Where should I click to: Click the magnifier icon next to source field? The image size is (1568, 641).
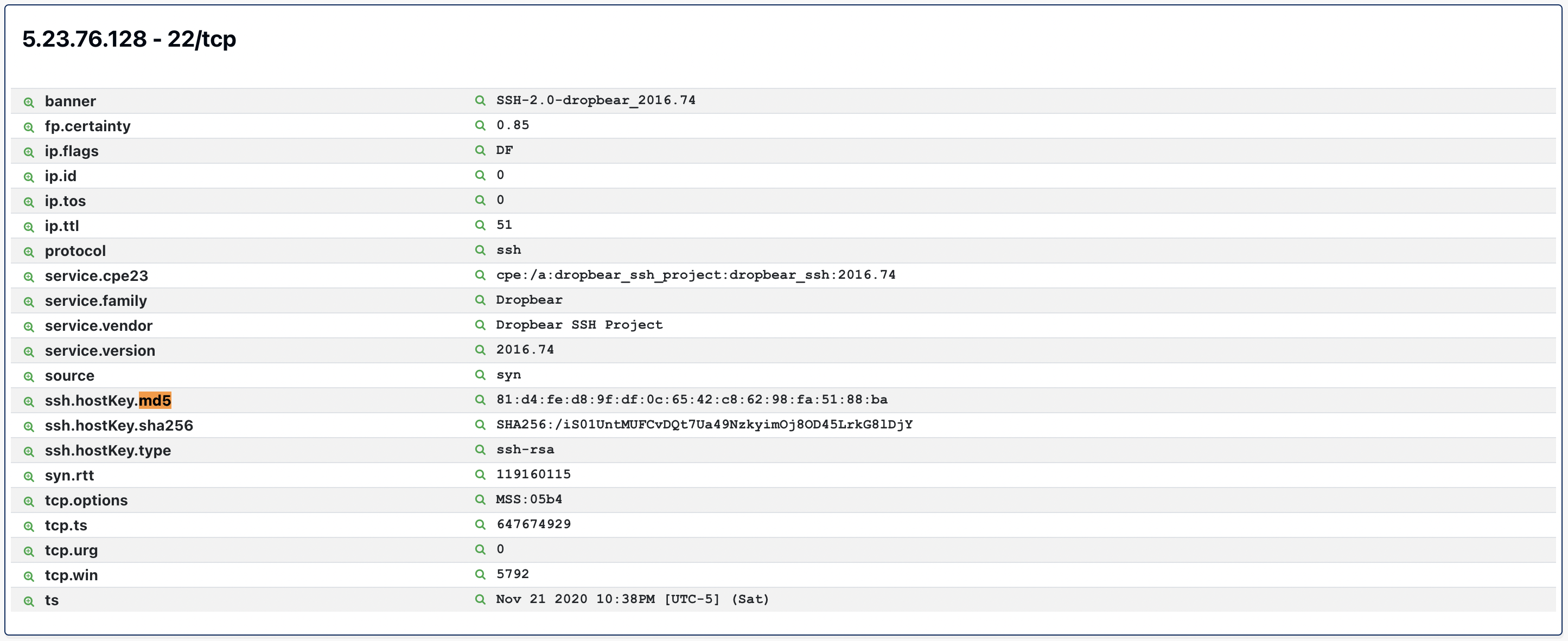click(29, 376)
